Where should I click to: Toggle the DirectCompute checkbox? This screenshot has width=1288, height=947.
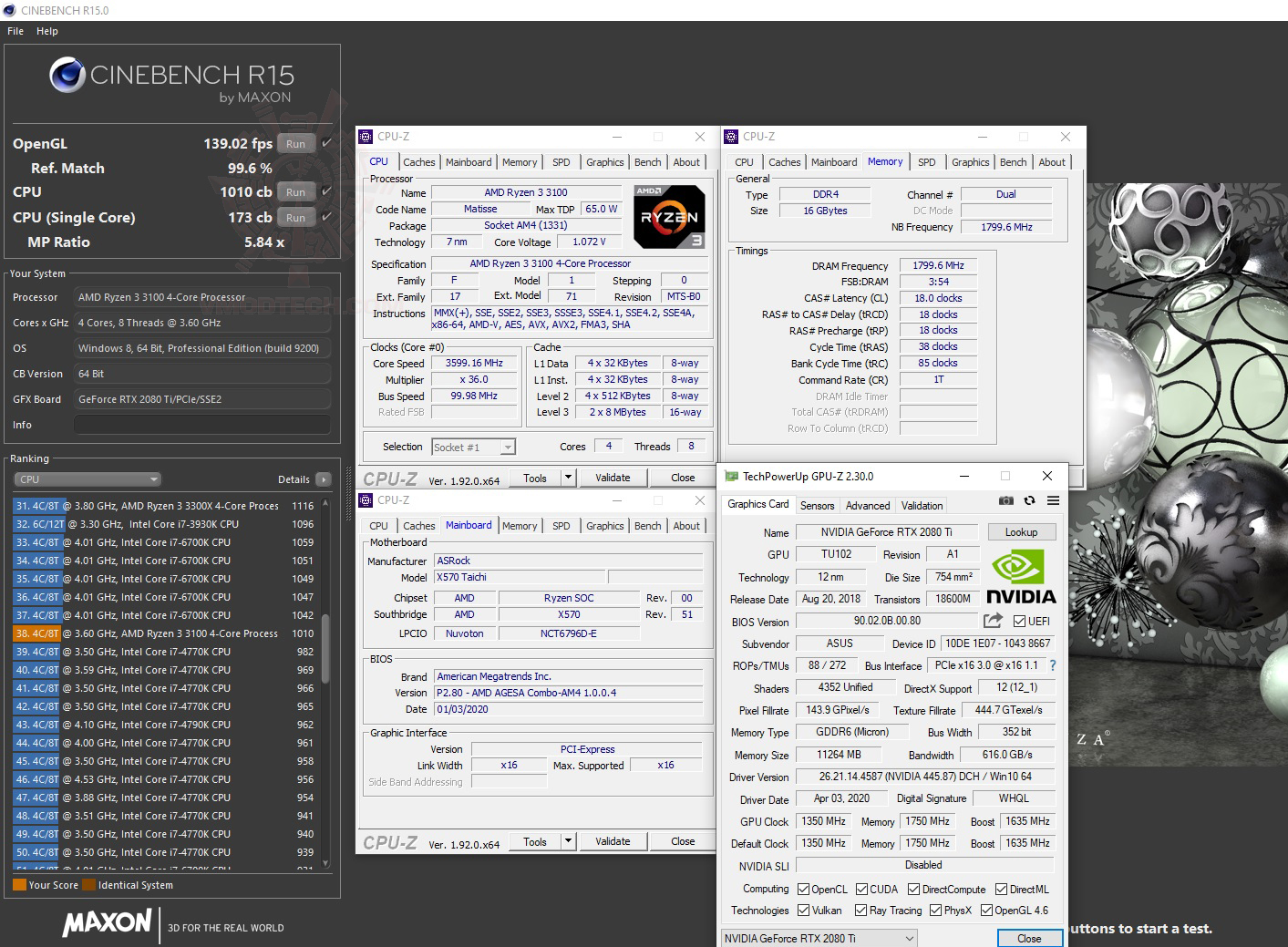(x=913, y=890)
